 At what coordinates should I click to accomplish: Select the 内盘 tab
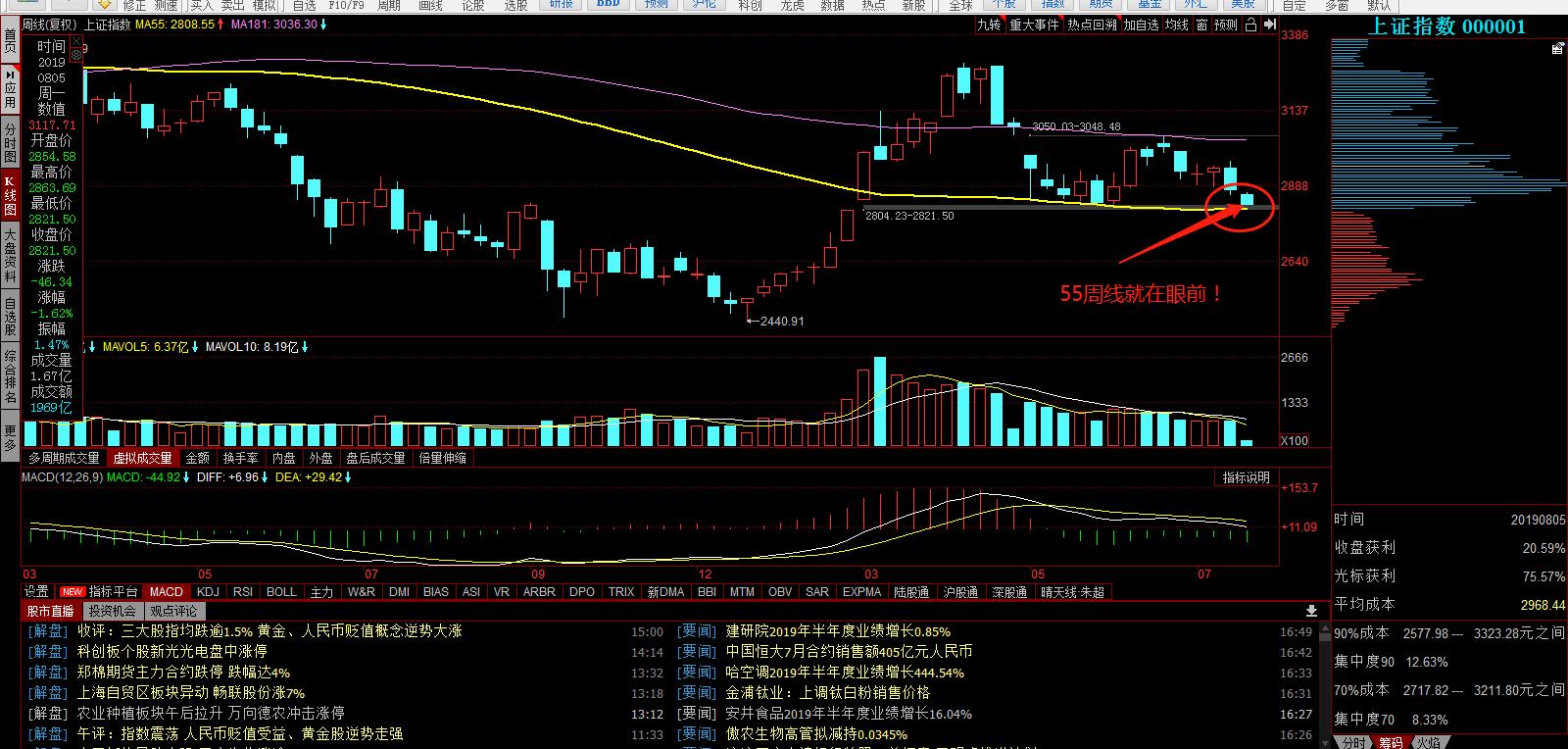284,458
